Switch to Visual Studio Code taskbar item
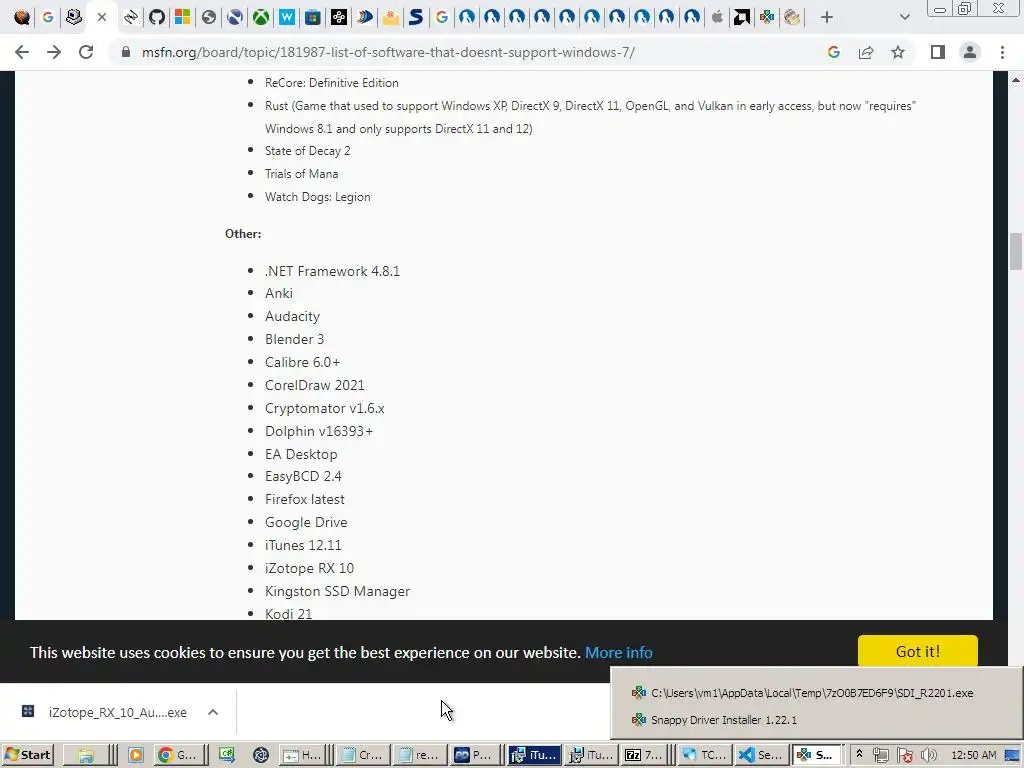 pos(760,755)
